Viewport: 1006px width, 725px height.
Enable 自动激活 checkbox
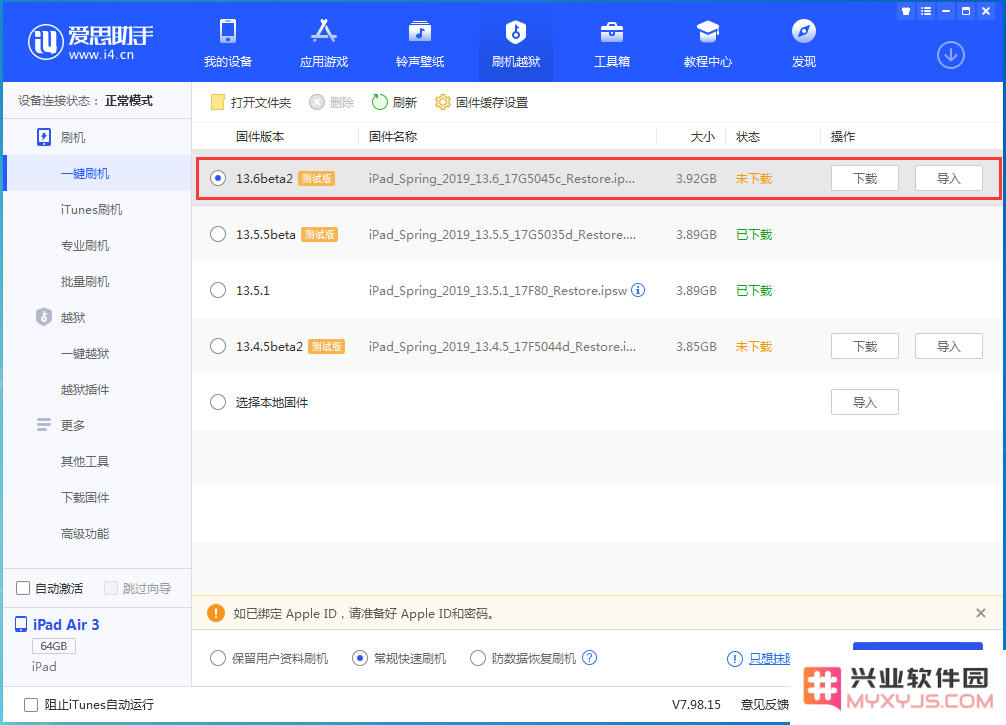pos(23,588)
